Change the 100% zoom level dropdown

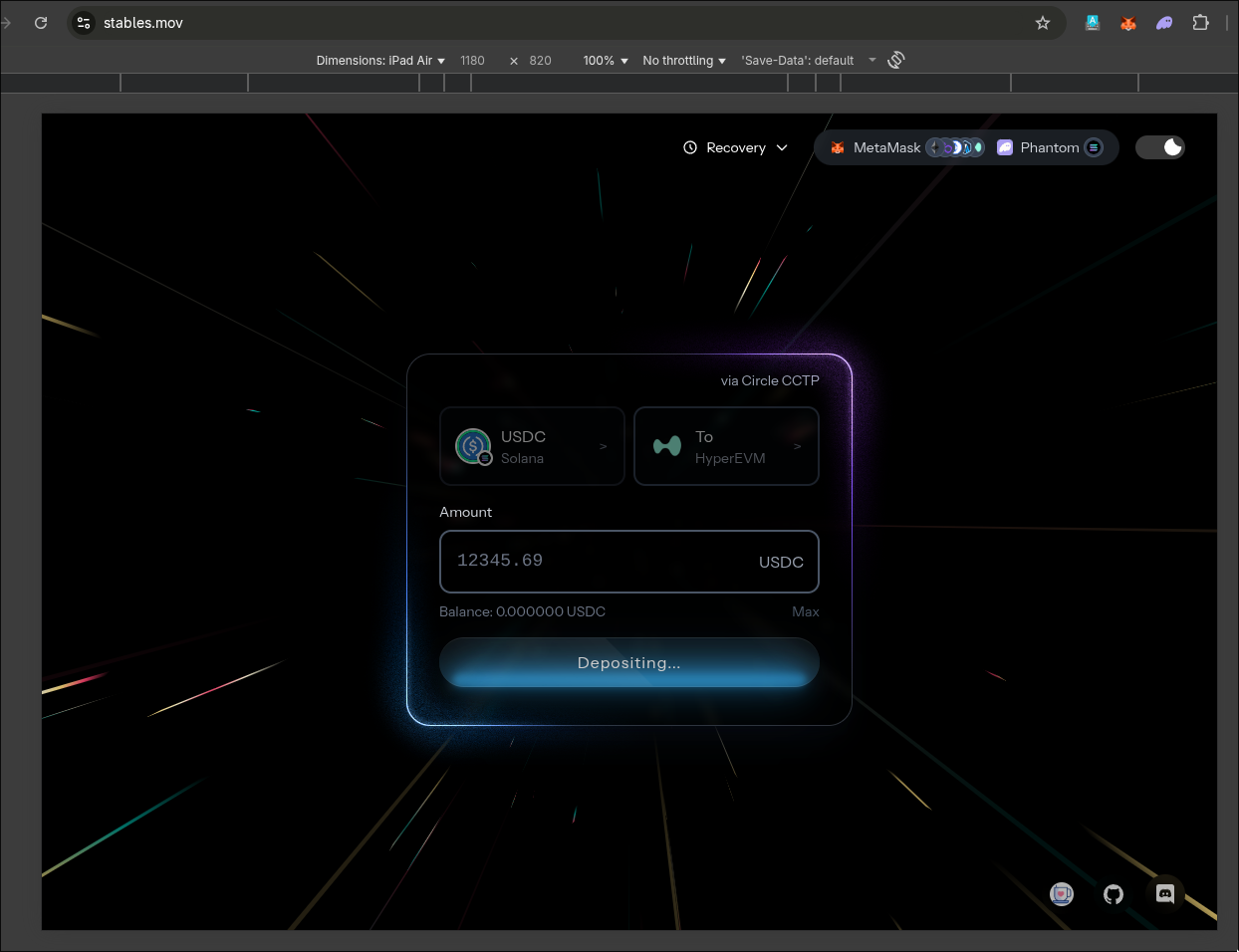[x=606, y=61]
